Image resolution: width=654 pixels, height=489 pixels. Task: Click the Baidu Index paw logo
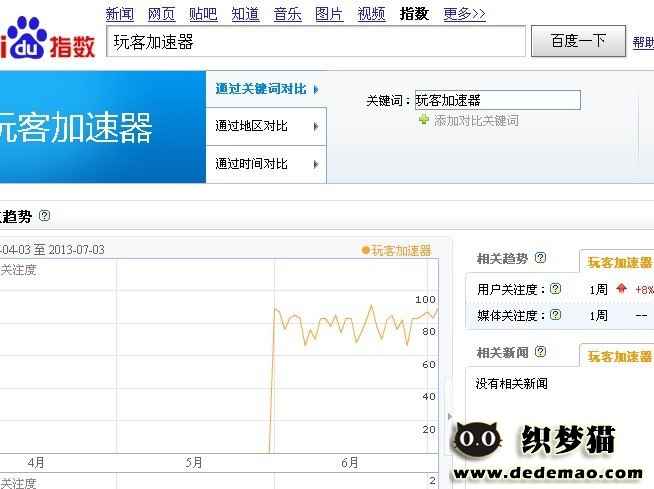point(47,38)
